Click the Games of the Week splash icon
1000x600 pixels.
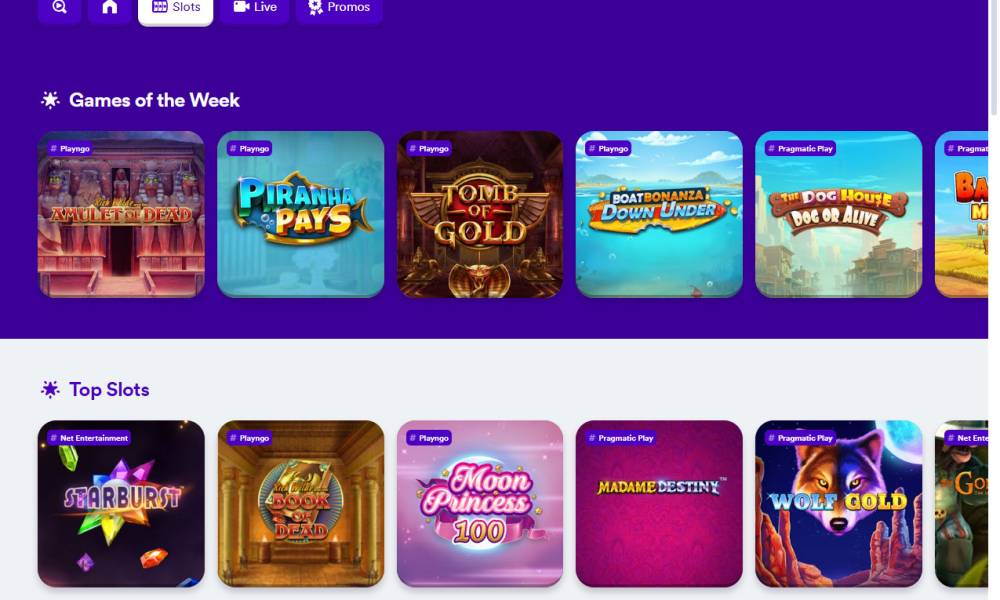(x=50, y=100)
